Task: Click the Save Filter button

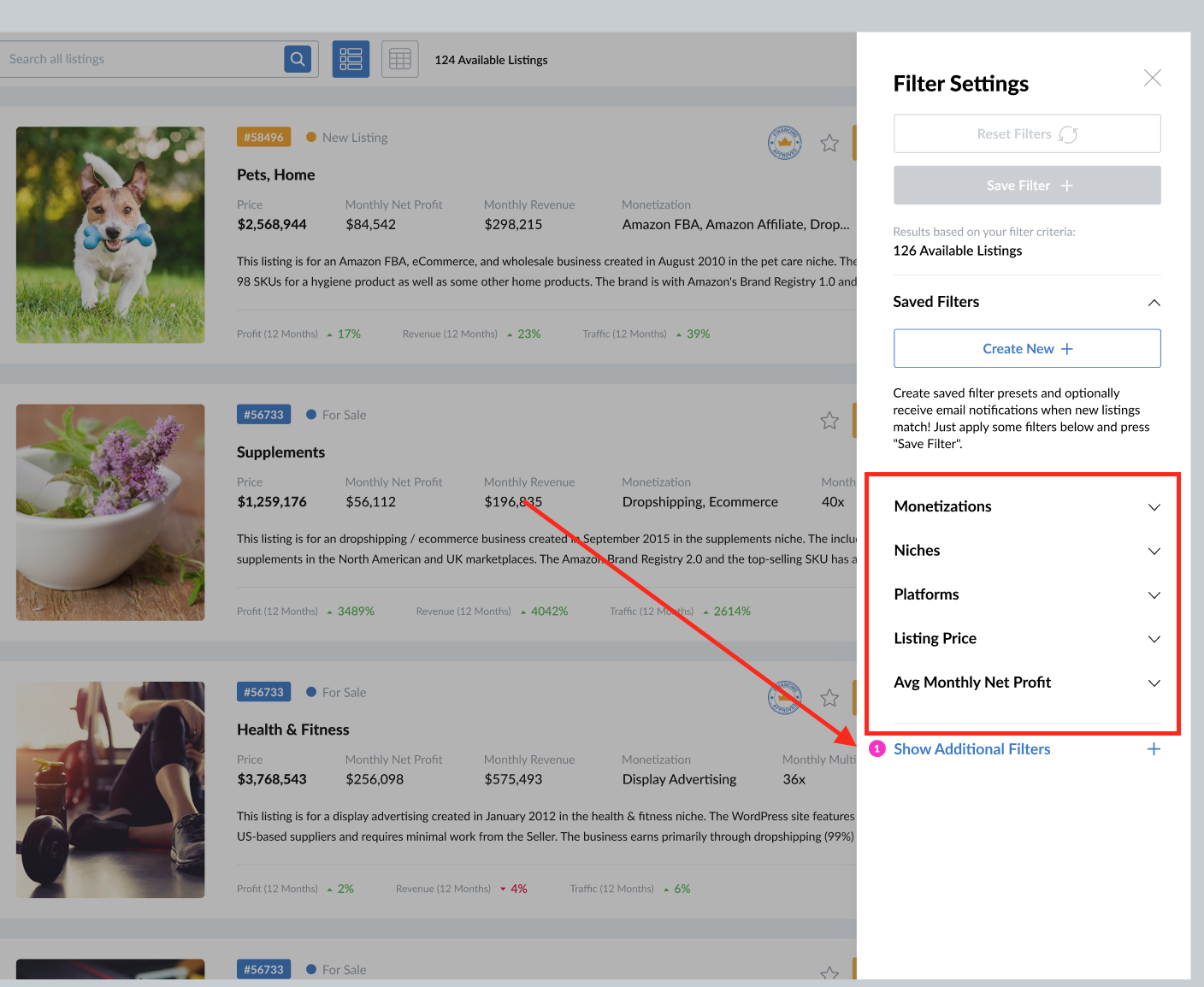Action: tap(1026, 186)
